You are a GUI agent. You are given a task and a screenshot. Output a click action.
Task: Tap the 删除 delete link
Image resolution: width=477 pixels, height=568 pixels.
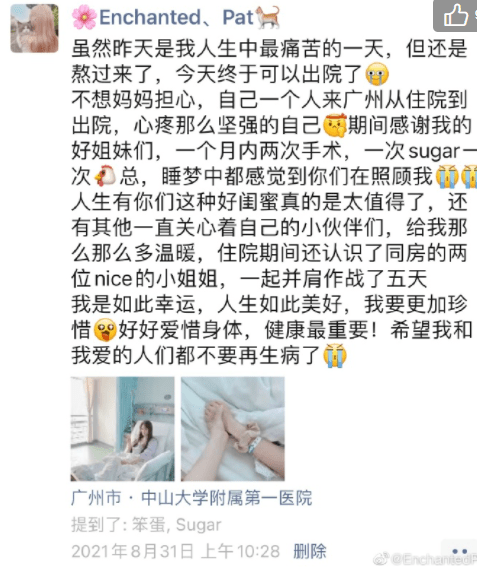pos(310,551)
